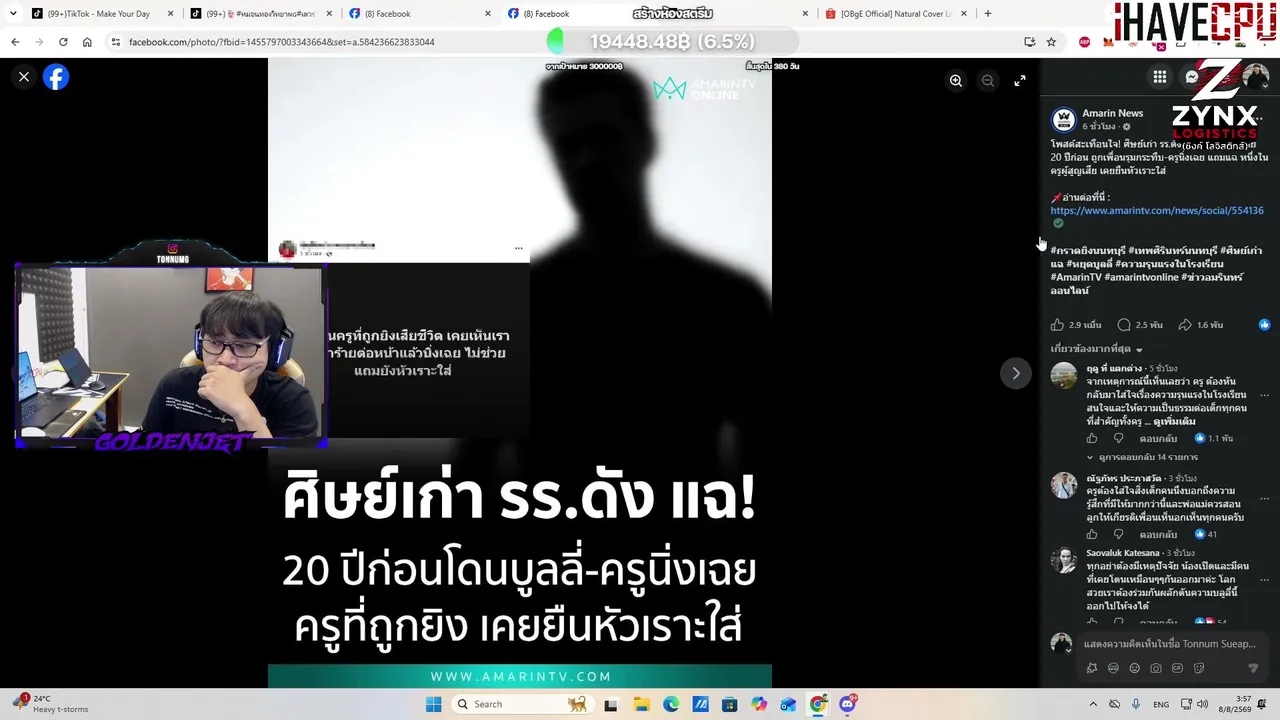This screenshot has width=1280, height=720.
Task: Open the weather widget on the taskbar
Action: click(50, 704)
